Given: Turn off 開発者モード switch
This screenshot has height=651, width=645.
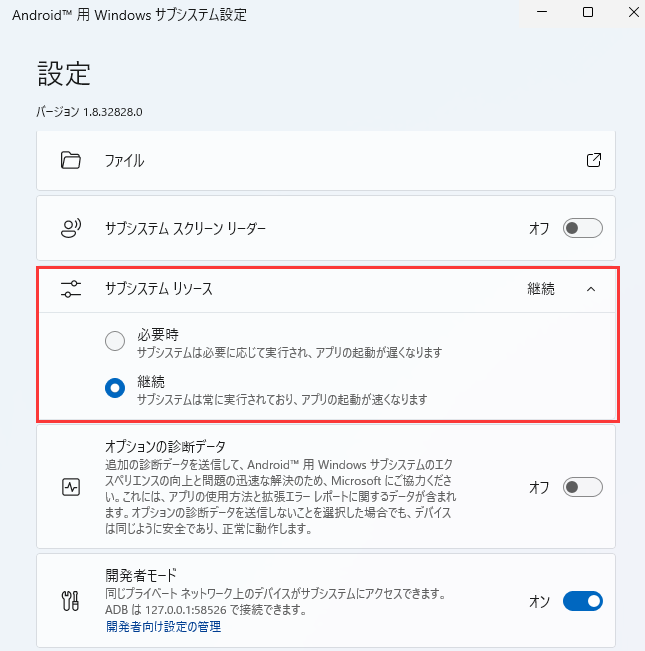Looking at the screenshot, I should [x=583, y=601].
